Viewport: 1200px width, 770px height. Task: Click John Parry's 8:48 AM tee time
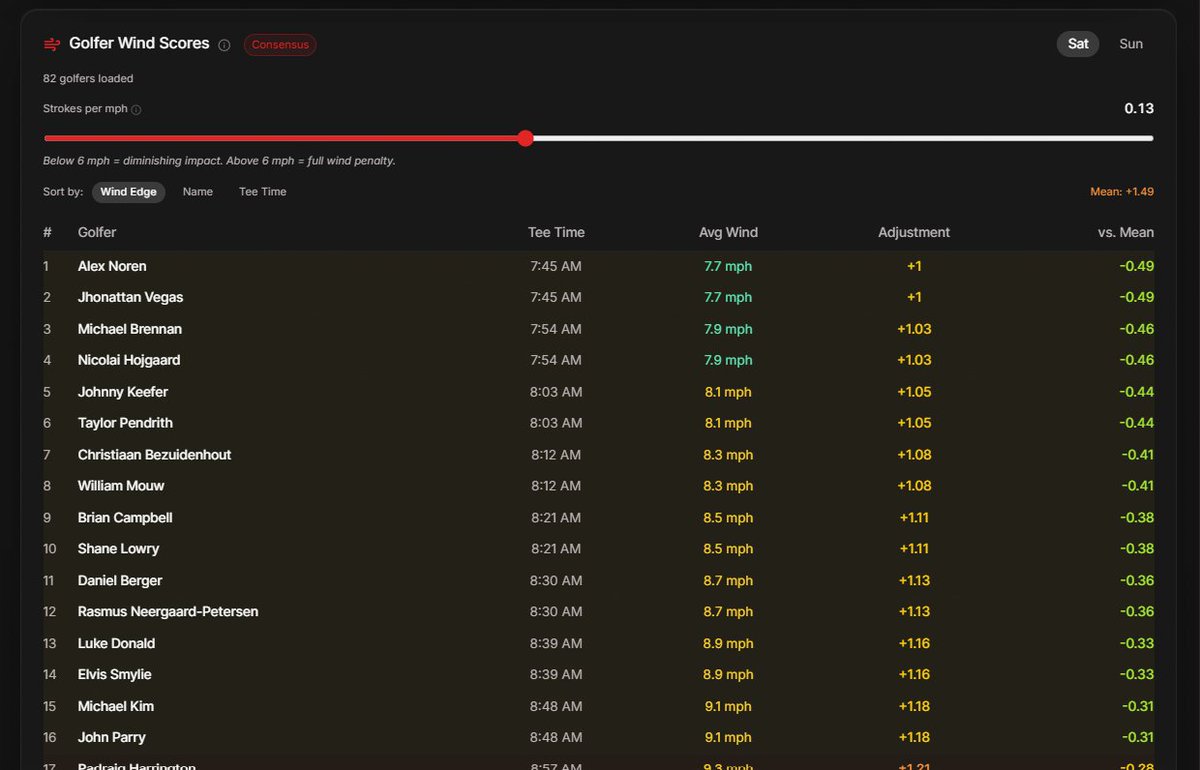[x=556, y=739]
